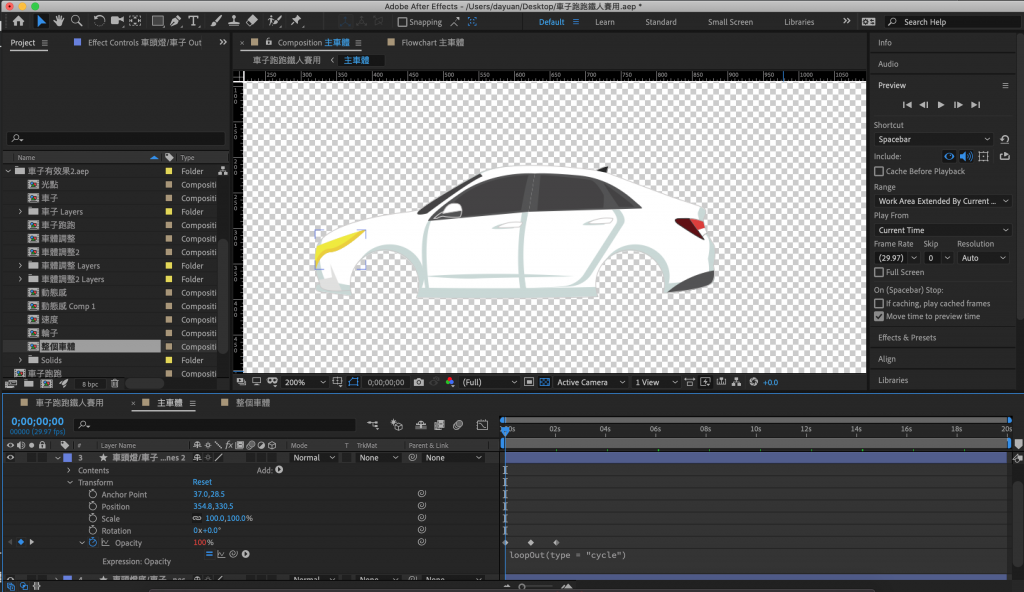Select the Hand tool
The width and height of the screenshot is (1024, 592).
coord(58,21)
